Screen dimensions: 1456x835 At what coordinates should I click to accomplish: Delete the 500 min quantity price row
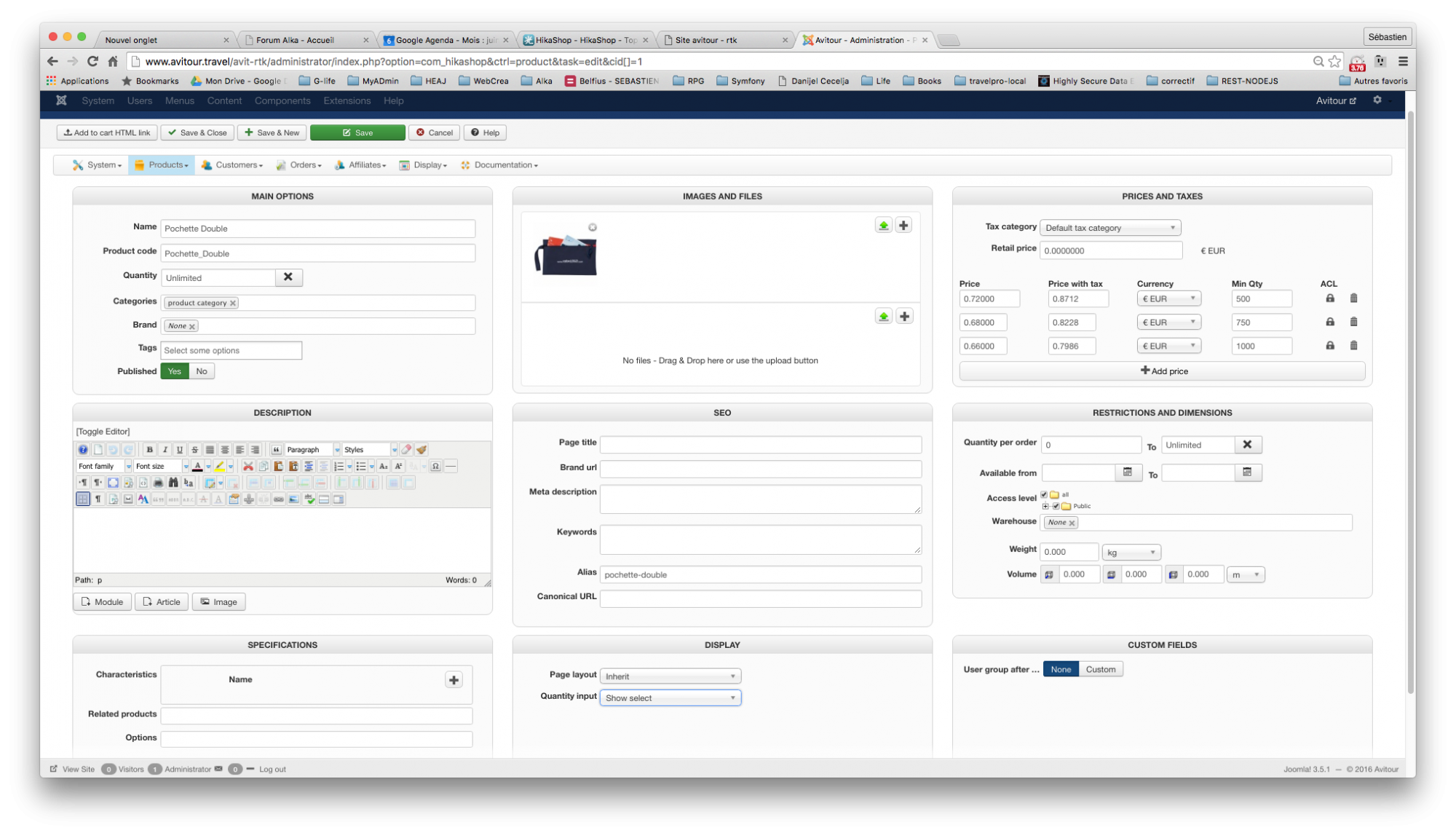(1353, 298)
